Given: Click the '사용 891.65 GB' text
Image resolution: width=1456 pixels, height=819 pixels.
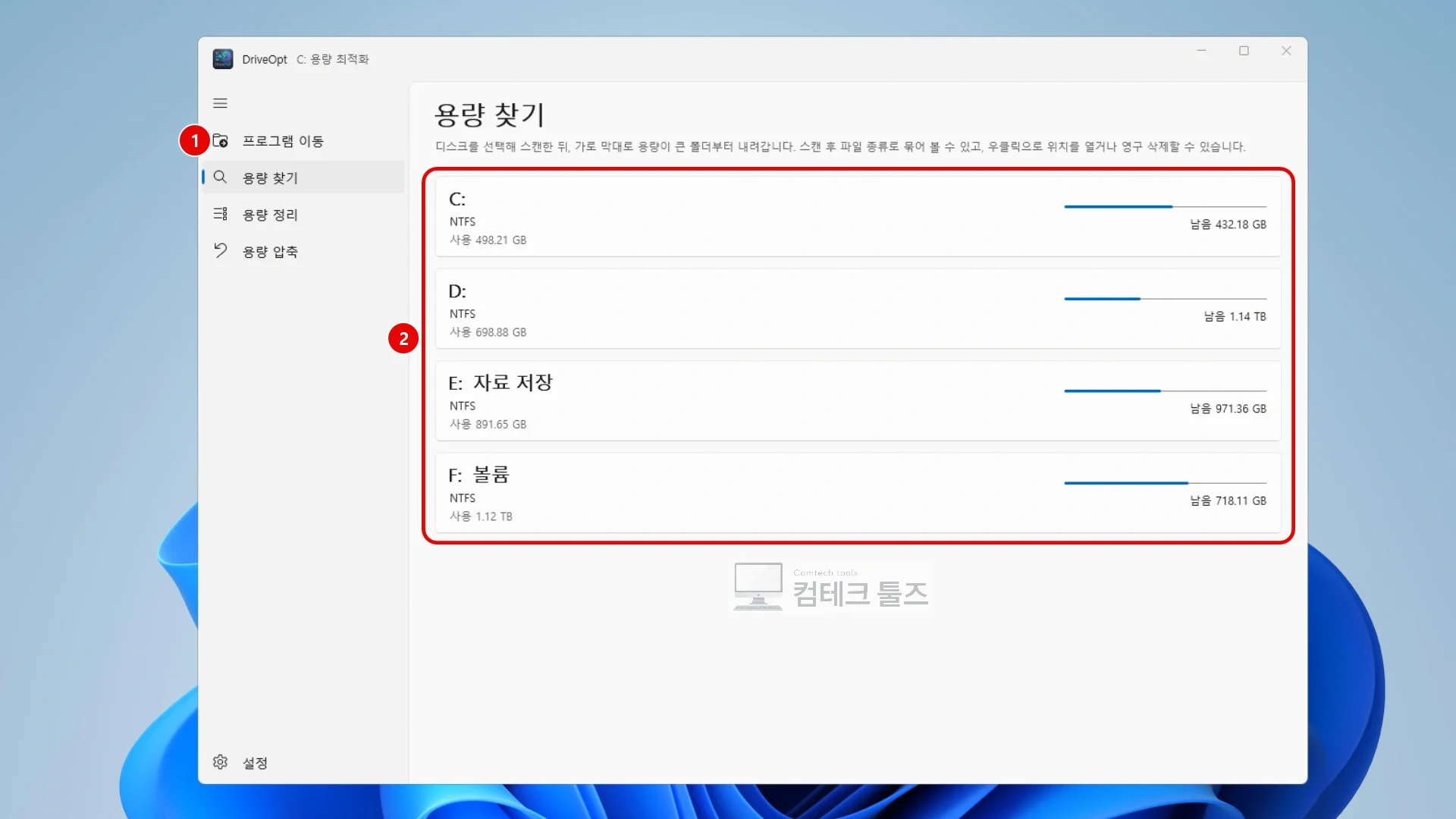Looking at the screenshot, I should pos(488,424).
